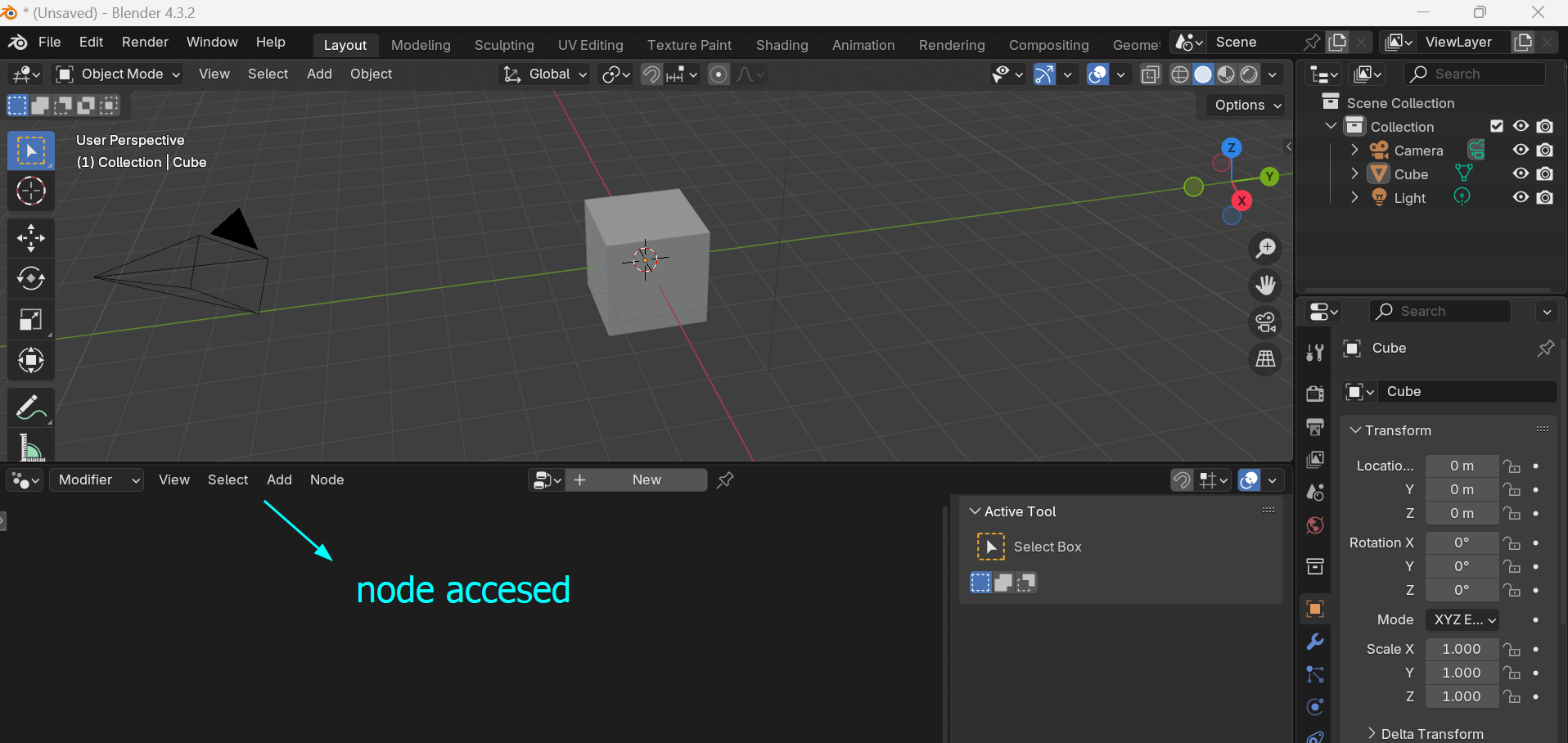The width and height of the screenshot is (1568, 743).
Task: Open the Scene properties tab
Action: (1315, 492)
